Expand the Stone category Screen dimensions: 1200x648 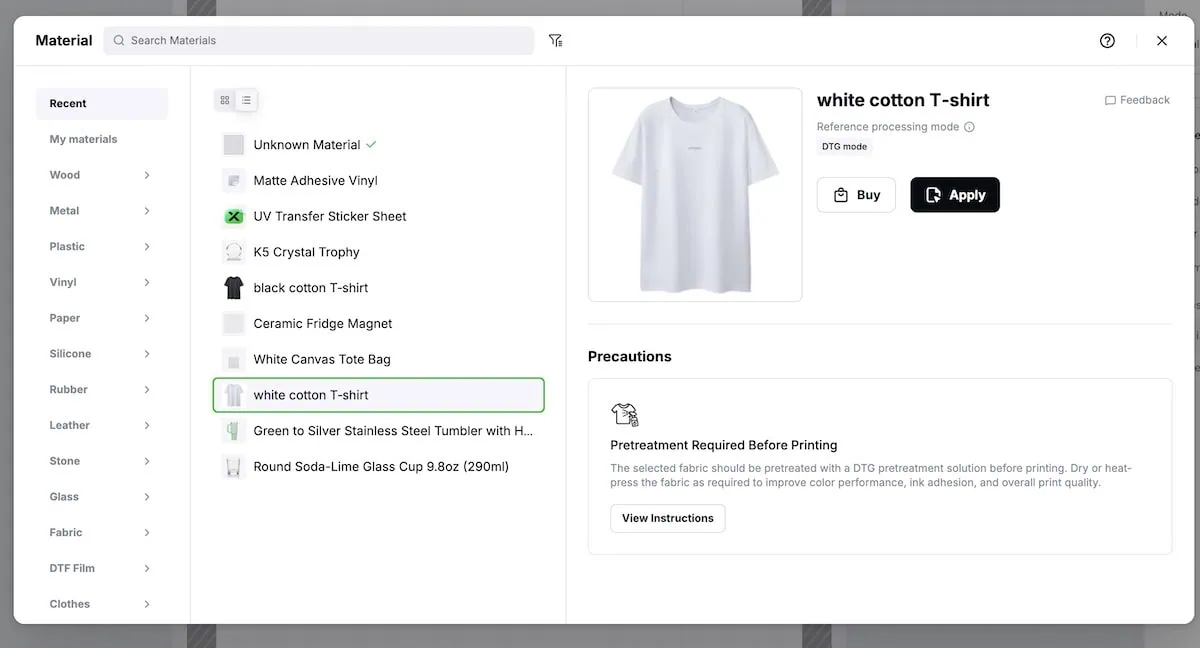point(147,461)
